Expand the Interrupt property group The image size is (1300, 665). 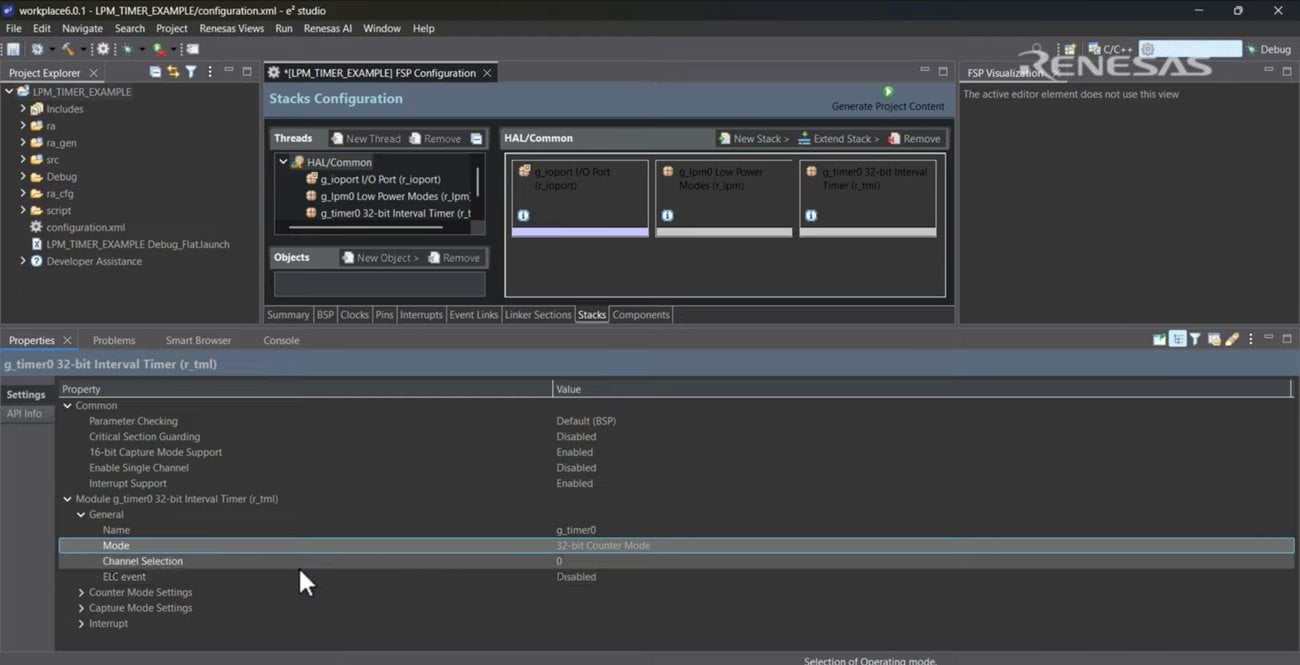coord(81,624)
